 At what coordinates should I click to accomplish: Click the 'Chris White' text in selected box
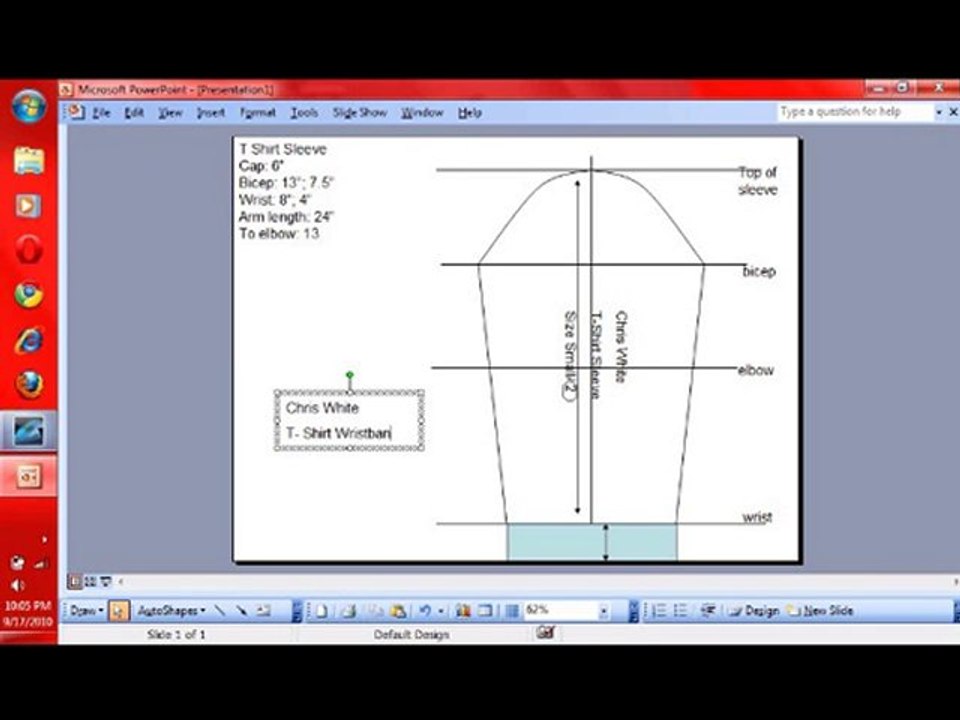point(322,408)
